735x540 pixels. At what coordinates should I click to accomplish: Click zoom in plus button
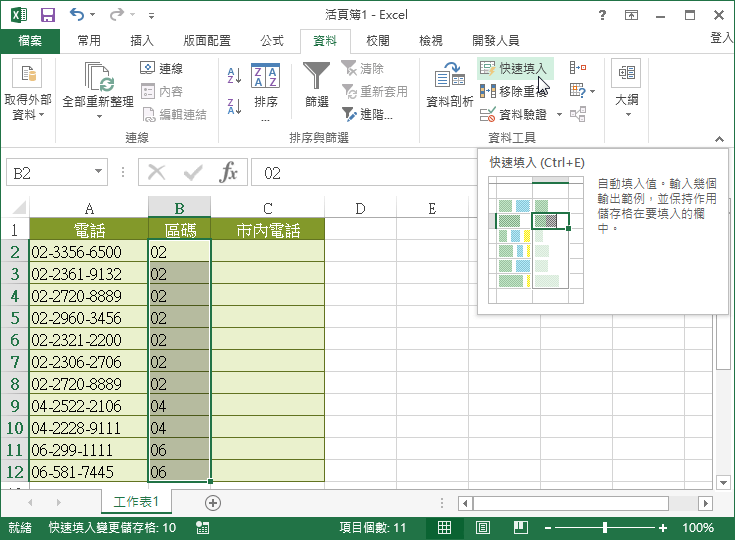point(663,528)
